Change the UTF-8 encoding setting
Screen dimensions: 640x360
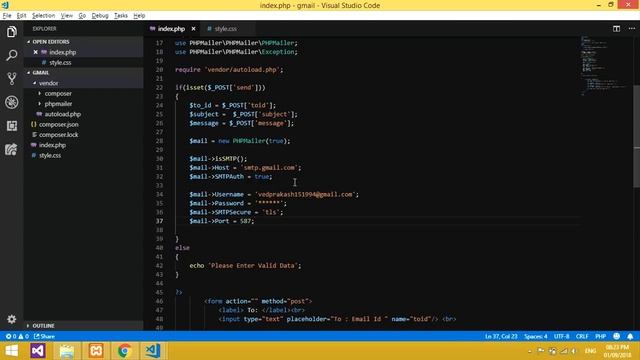561,336
